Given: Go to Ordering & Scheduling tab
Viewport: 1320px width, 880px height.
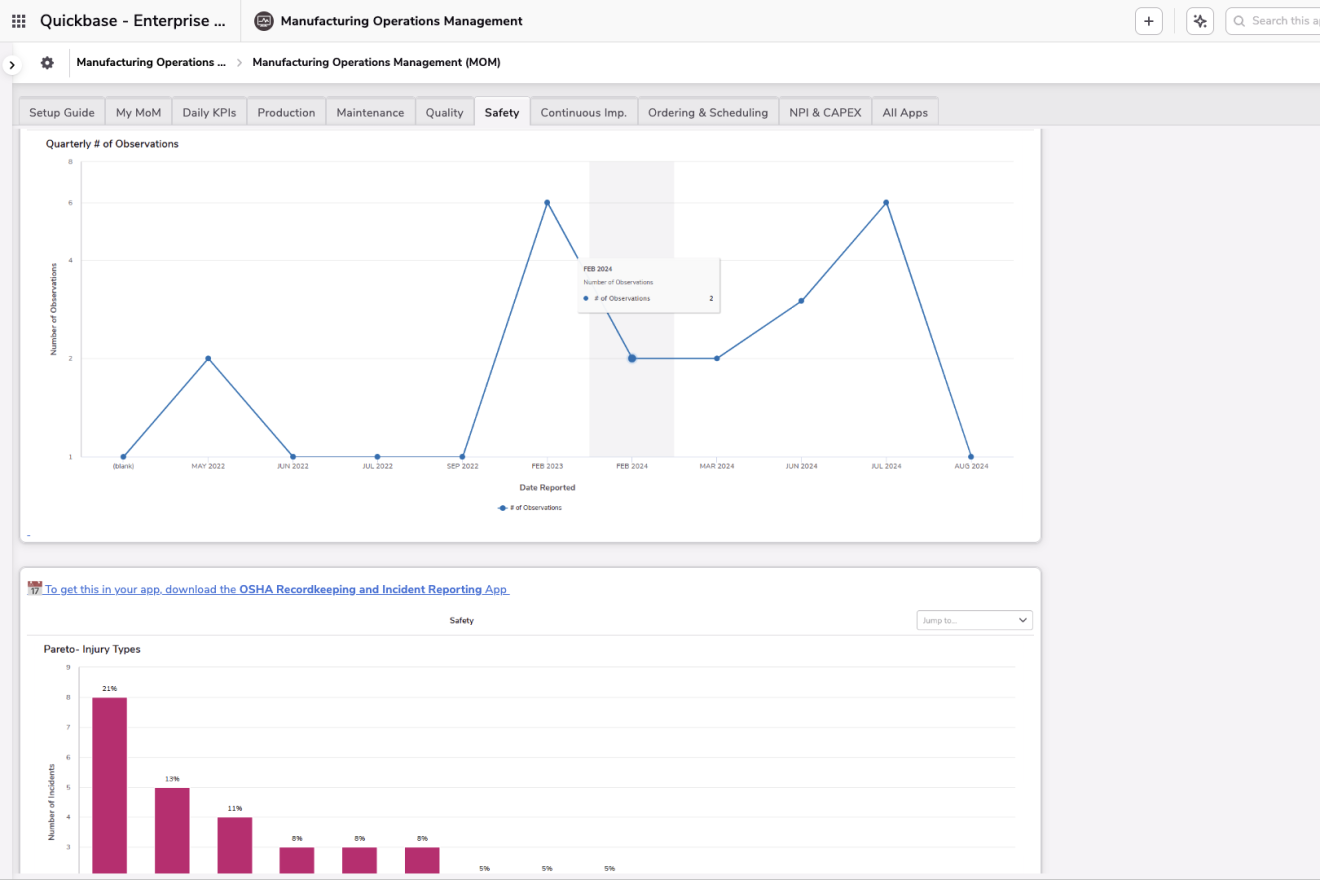Looking at the screenshot, I should (x=707, y=113).
